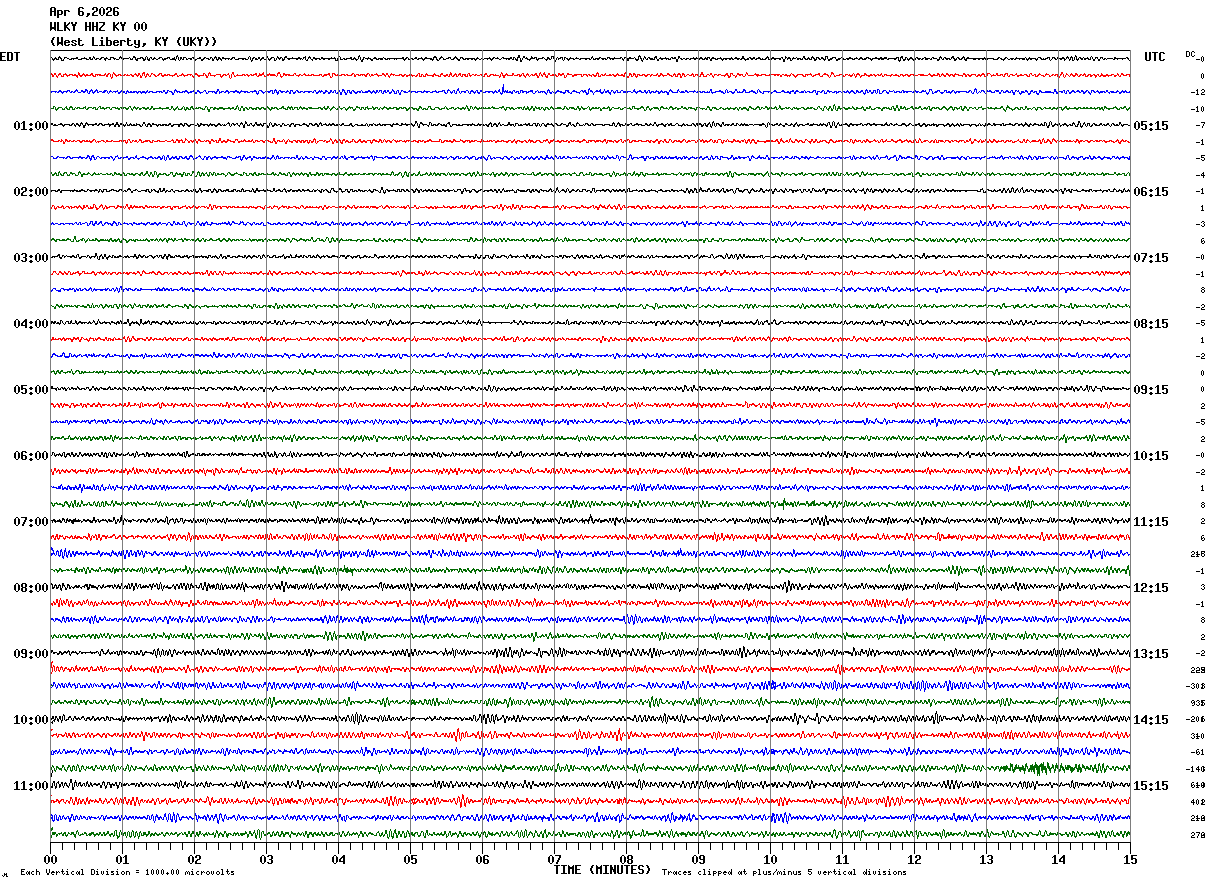Click the 04:00 EDT time label
Viewport: 1210px width, 886px height.
coord(30,324)
